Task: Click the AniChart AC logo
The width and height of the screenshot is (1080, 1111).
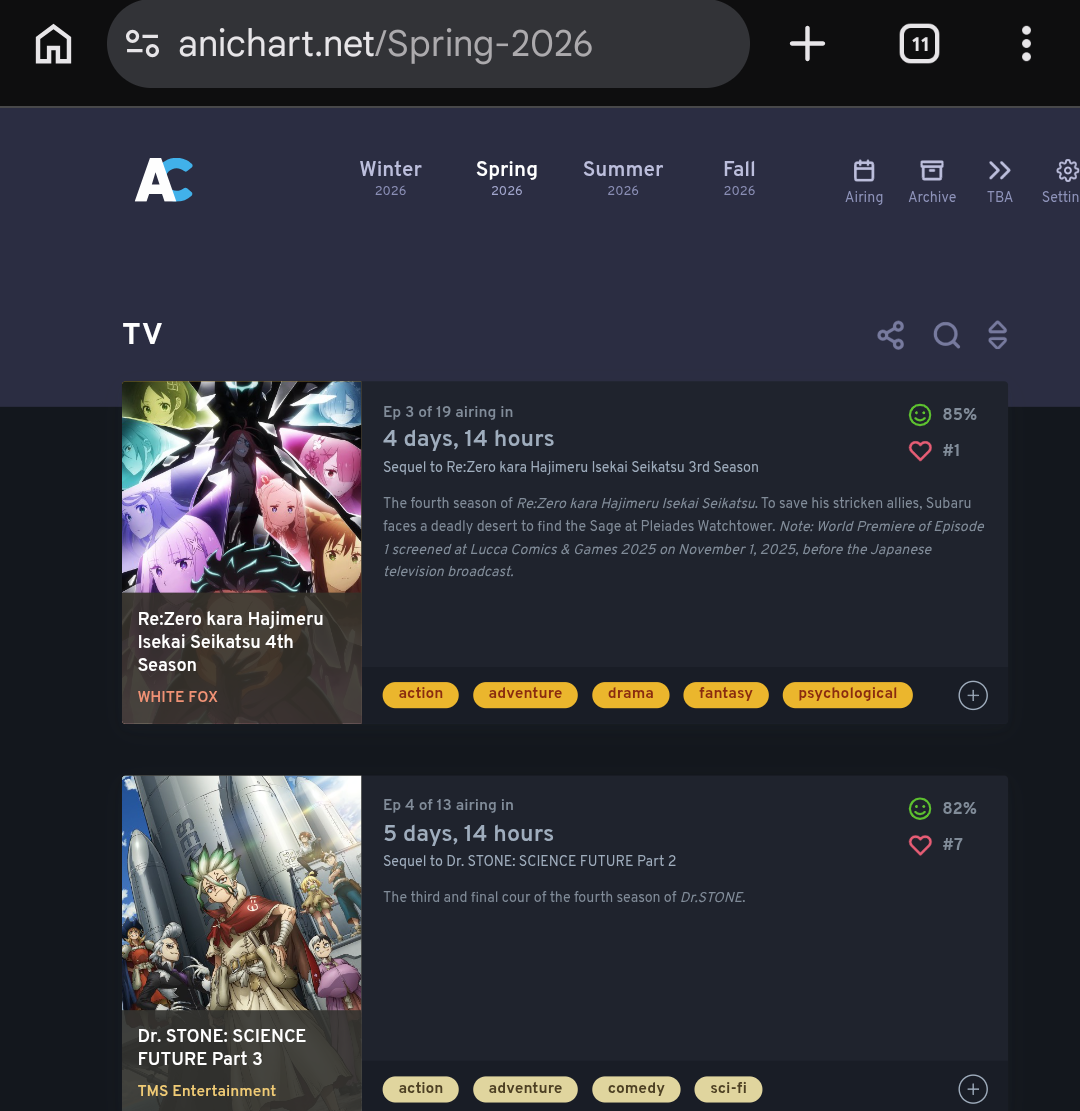Action: point(164,179)
